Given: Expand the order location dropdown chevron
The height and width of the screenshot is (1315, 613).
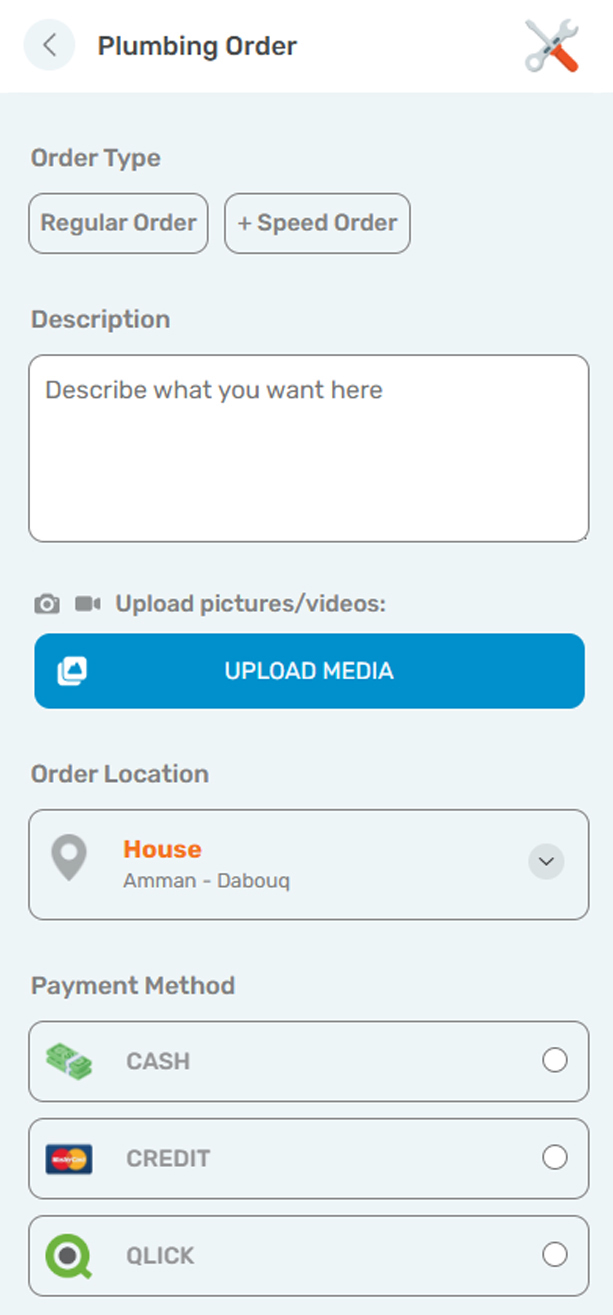Looking at the screenshot, I should (x=546, y=861).
